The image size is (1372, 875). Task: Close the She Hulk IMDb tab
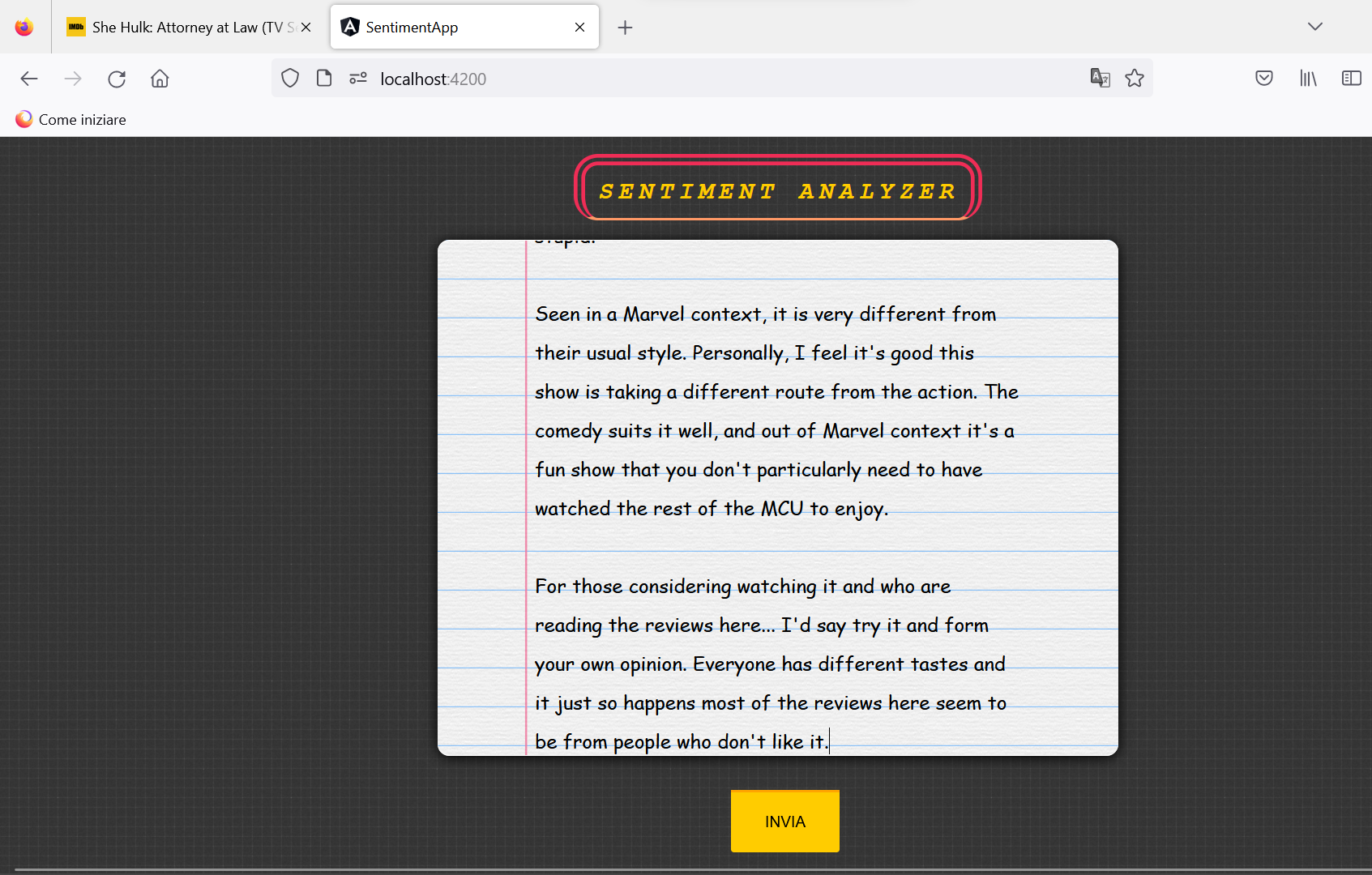tap(306, 27)
